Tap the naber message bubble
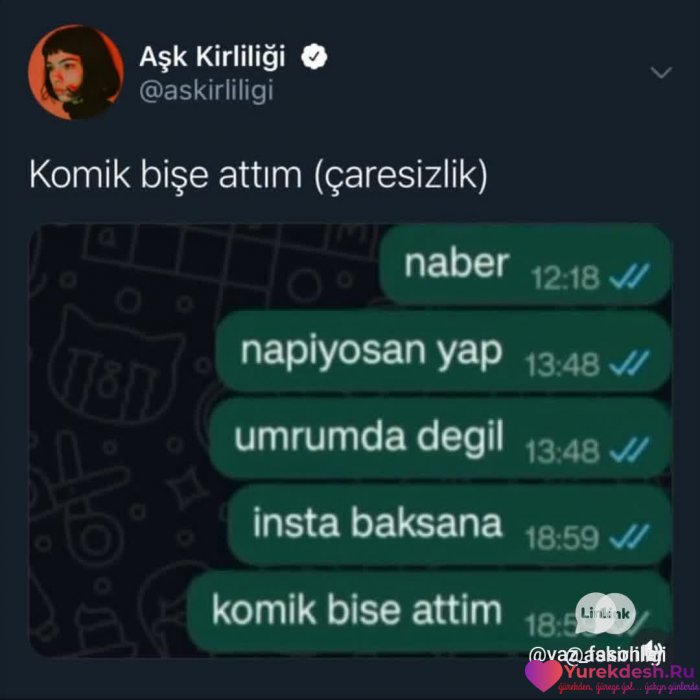The height and width of the screenshot is (700, 700). [x=525, y=265]
